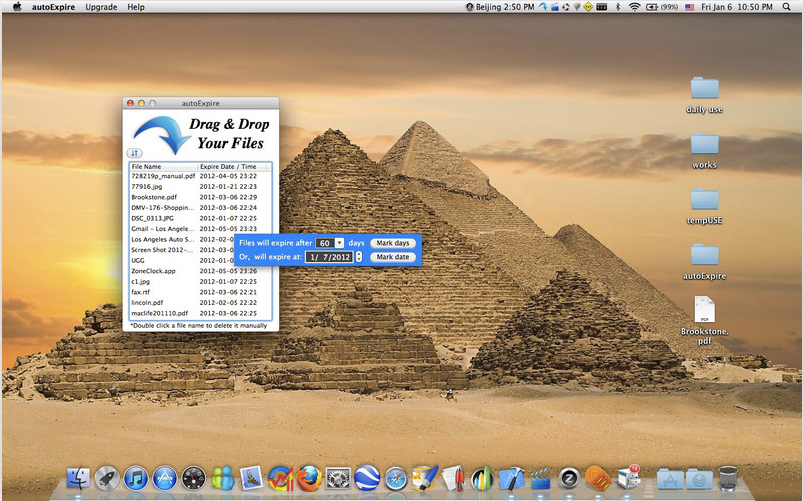Screen dimensions: 803x501
Task: Click the Fri Jan 6 10:50 PM clock
Action: [736, 7]
